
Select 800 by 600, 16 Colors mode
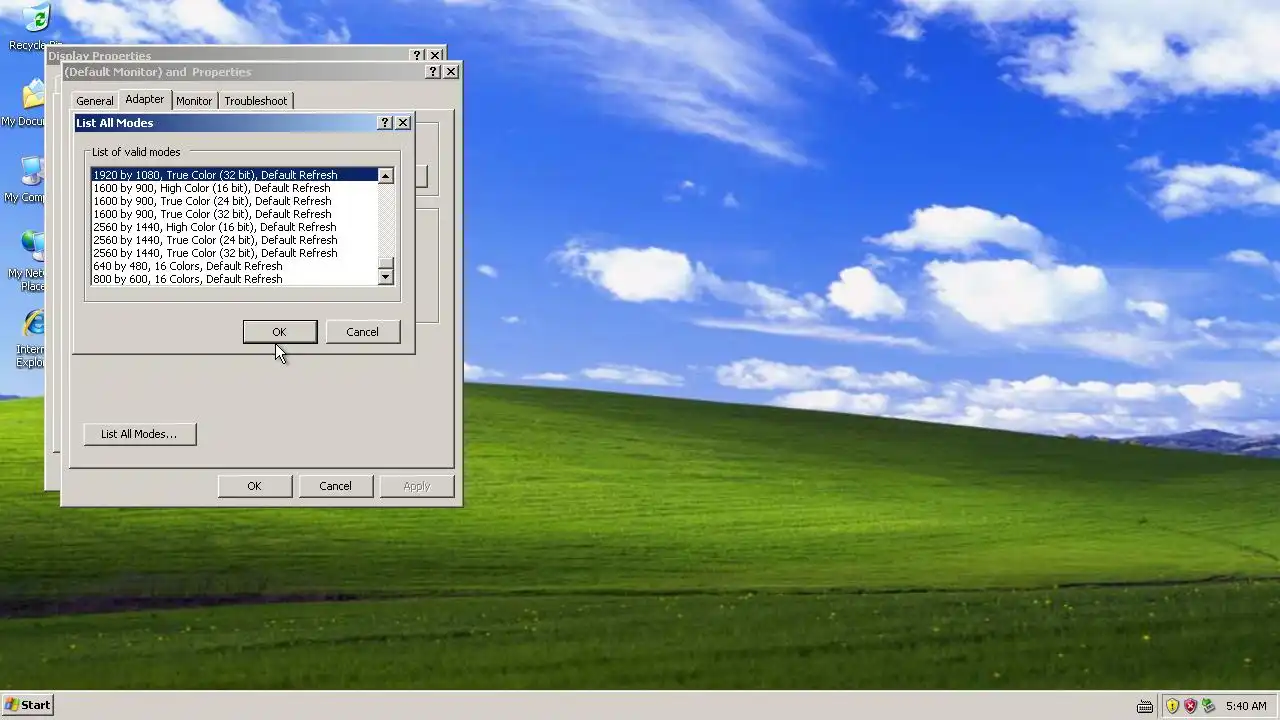point(234,279)
